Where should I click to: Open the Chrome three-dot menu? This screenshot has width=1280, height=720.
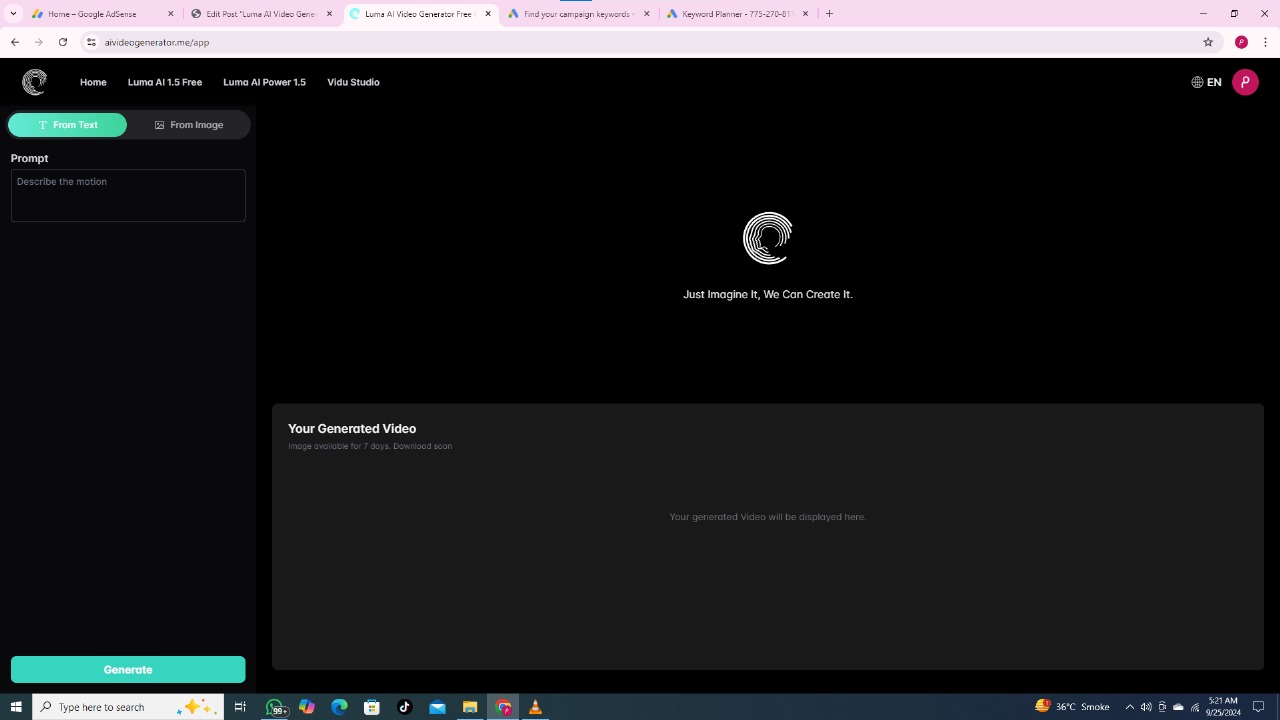(1266, 42)
